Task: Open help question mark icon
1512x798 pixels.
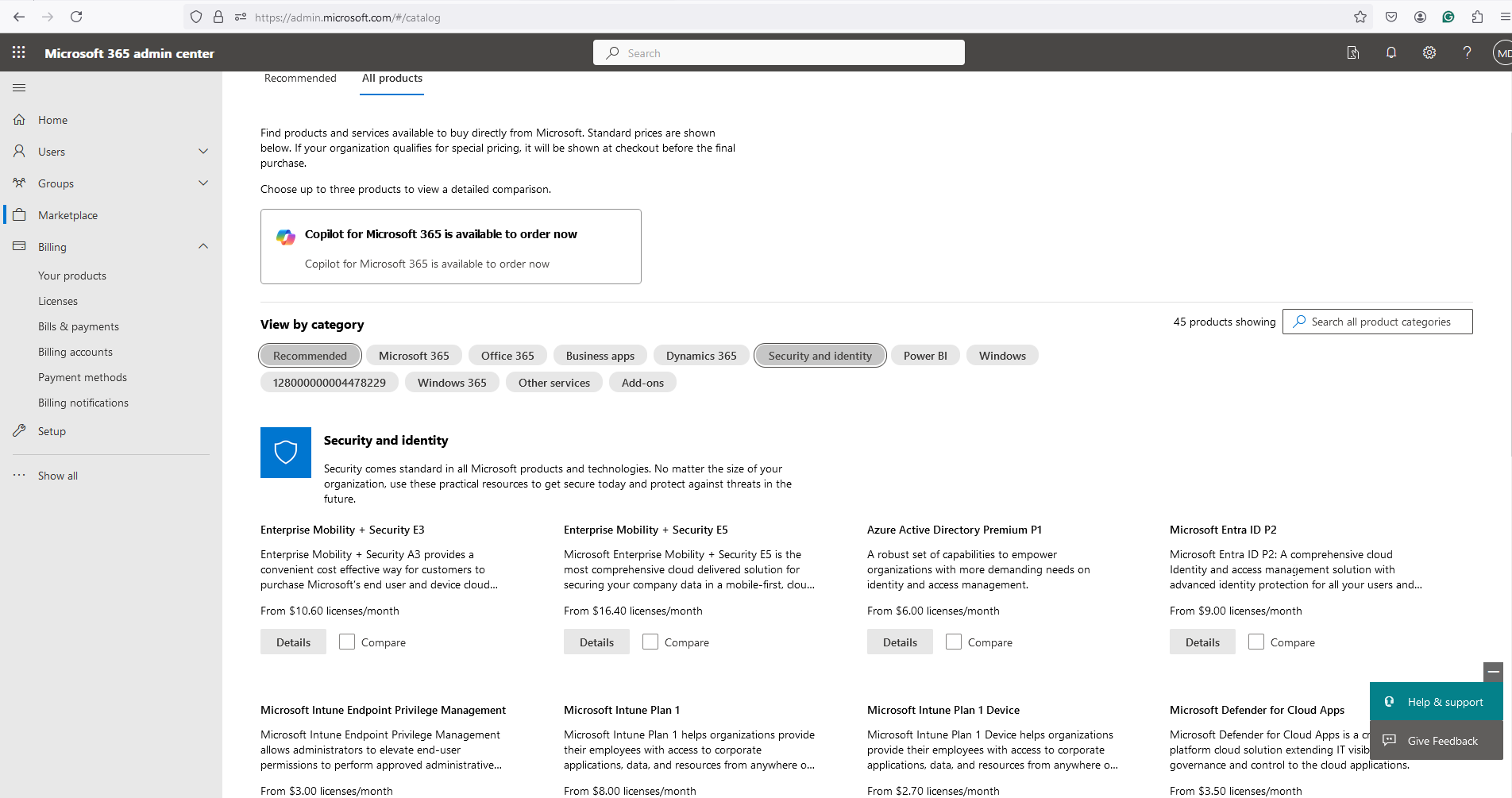Action: [x=1467, y=52]
